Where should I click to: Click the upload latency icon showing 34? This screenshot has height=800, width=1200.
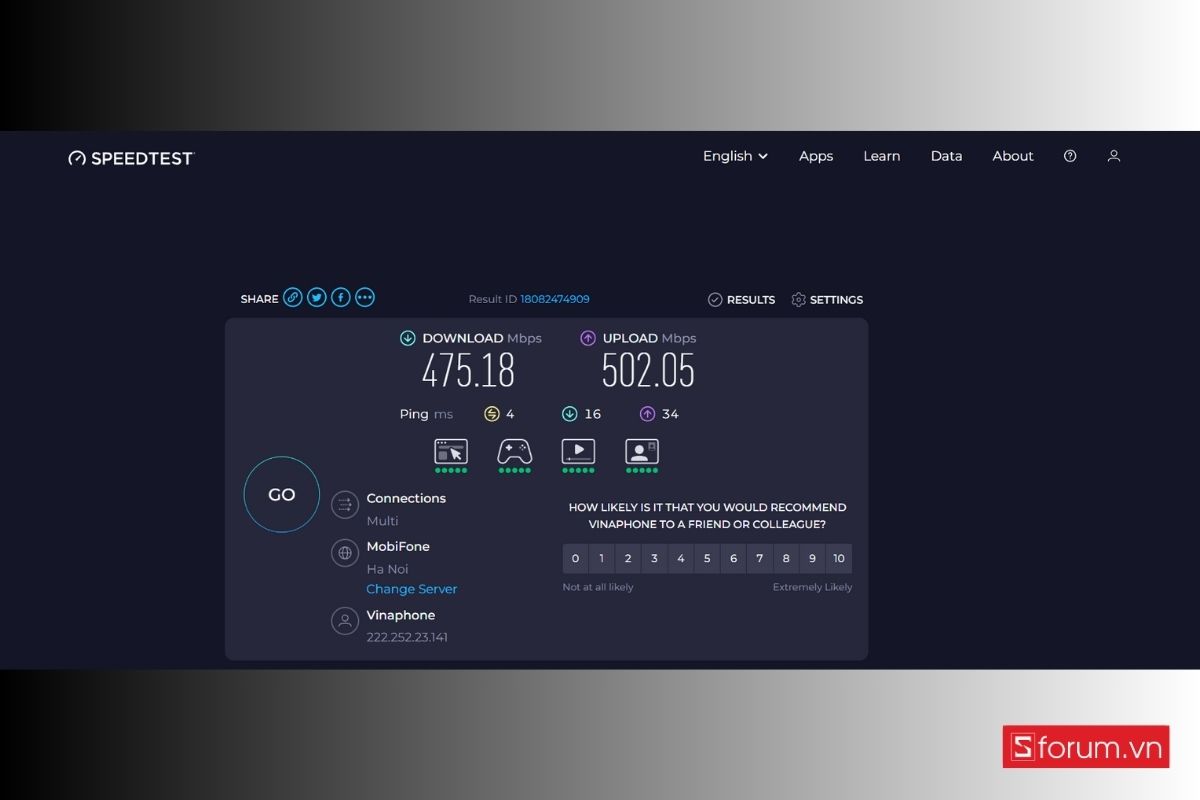click(x=647, y=414)
